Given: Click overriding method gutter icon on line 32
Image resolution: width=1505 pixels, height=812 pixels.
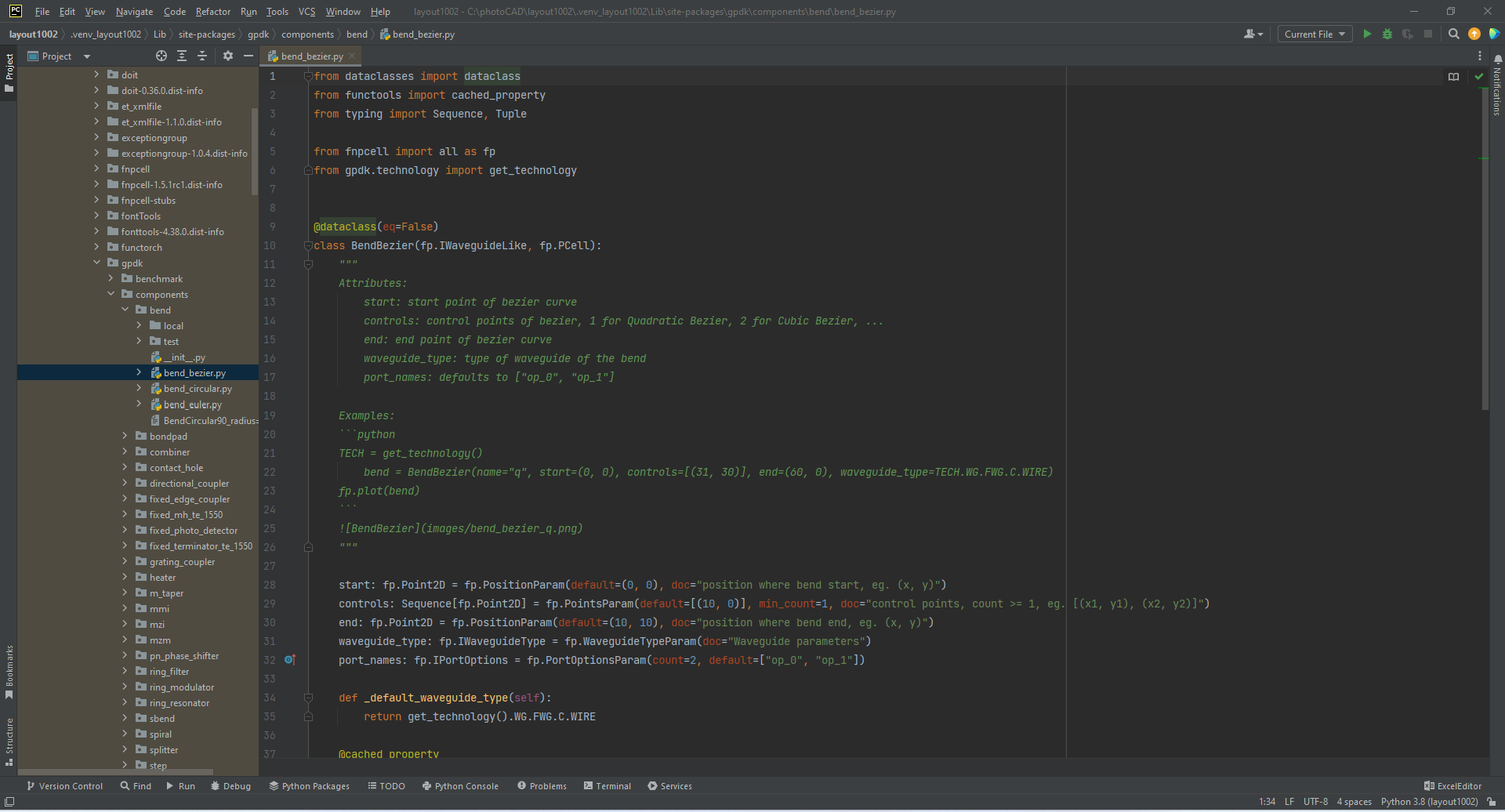Looking at the screenshot, I should point(290,660).
